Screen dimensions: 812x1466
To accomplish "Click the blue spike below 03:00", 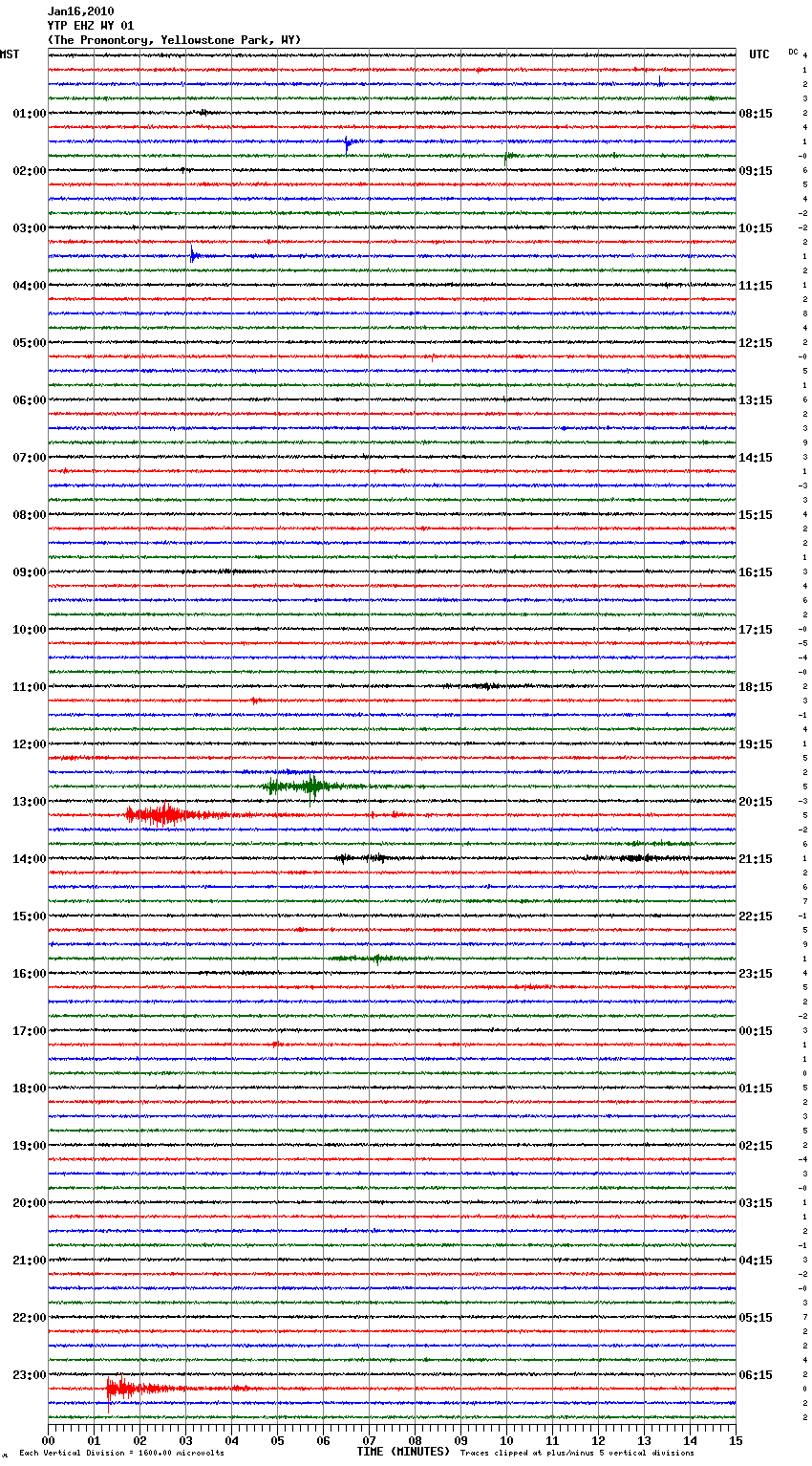I will tap(193, 255).
